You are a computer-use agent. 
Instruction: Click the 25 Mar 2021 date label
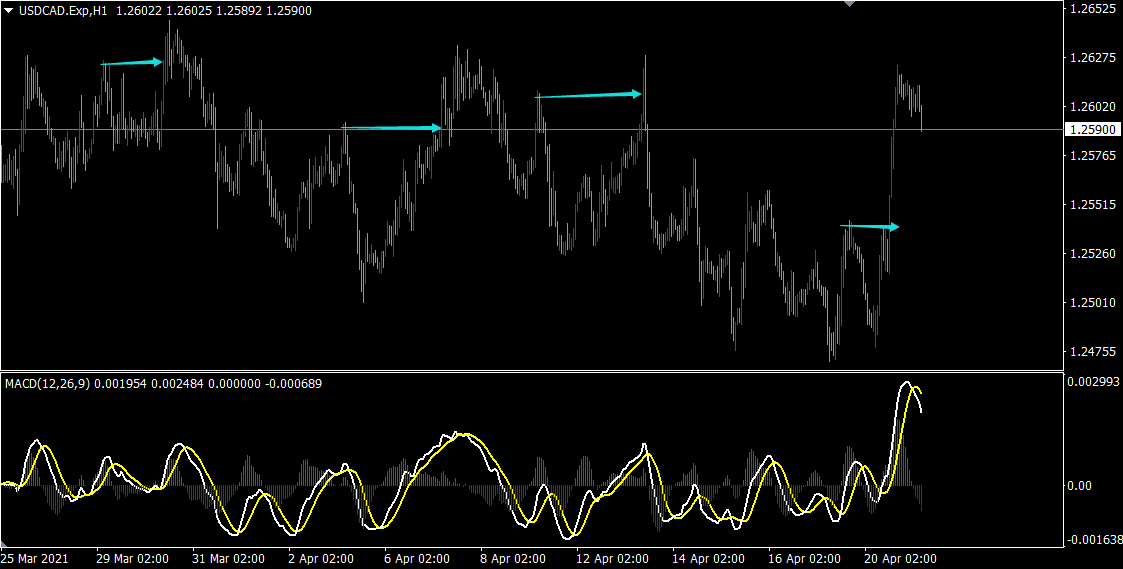coord(35,558)
